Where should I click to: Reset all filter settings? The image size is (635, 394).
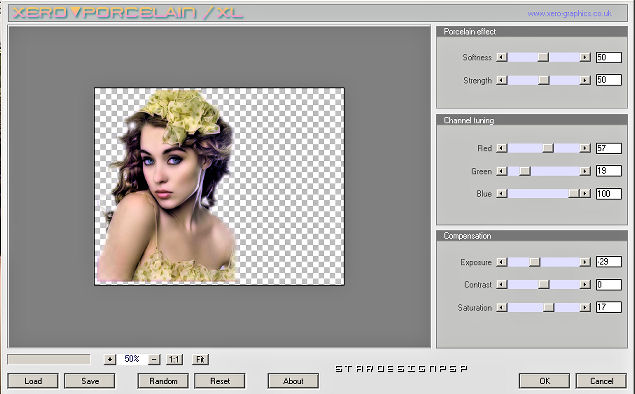[x=220, y=381]
